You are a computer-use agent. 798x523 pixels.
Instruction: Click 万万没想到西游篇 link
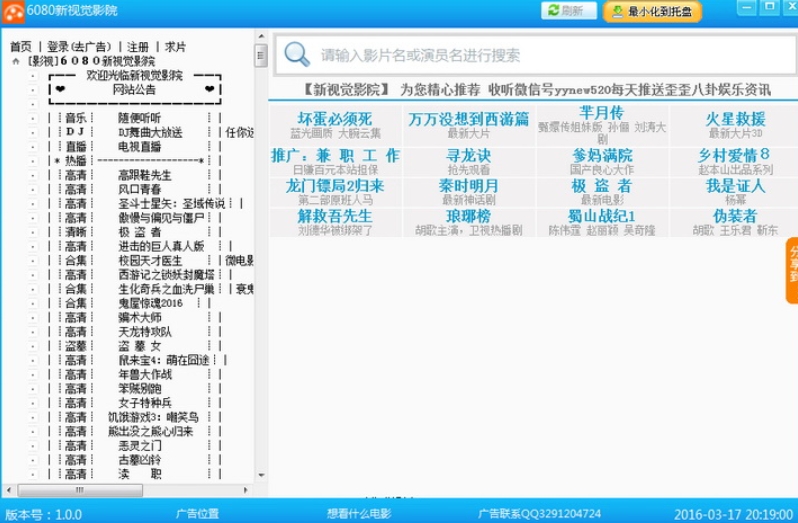coord(469,119)
